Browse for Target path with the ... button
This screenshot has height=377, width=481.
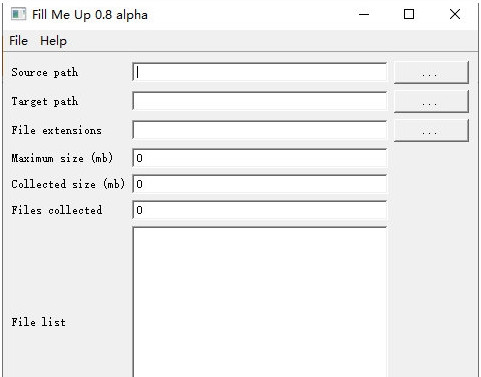click(x=431, y=101)
